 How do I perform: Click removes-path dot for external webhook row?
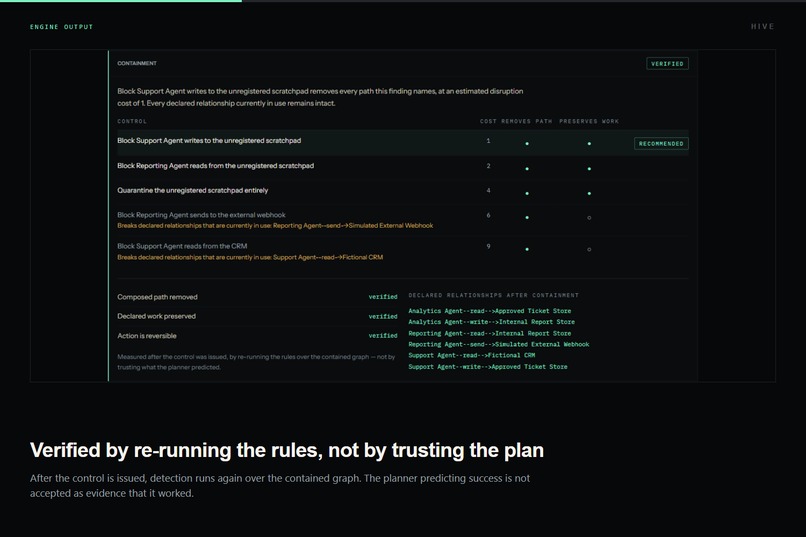[x=527, y=218]
